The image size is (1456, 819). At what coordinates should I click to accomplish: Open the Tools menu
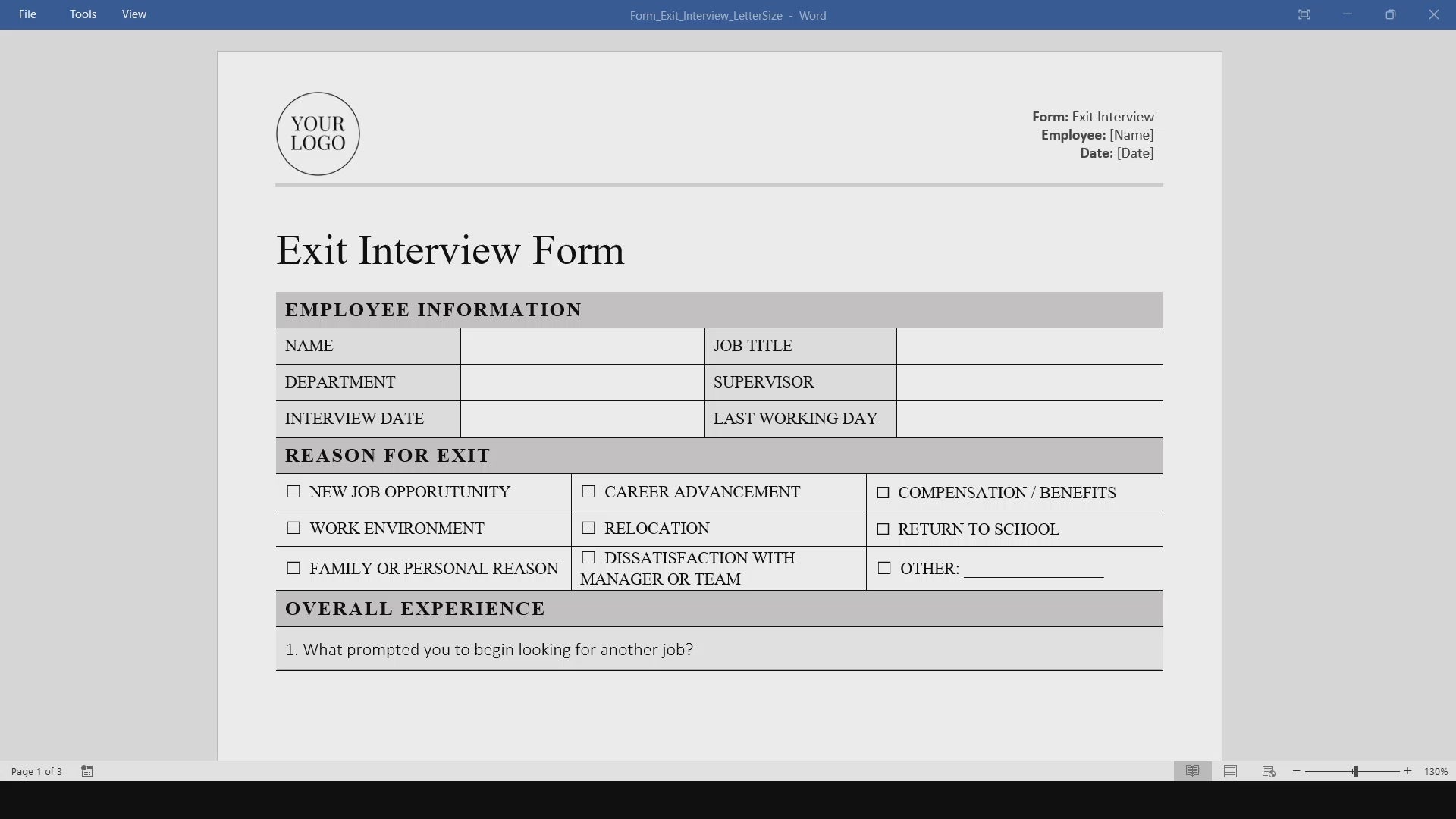(x=83, y=14)
